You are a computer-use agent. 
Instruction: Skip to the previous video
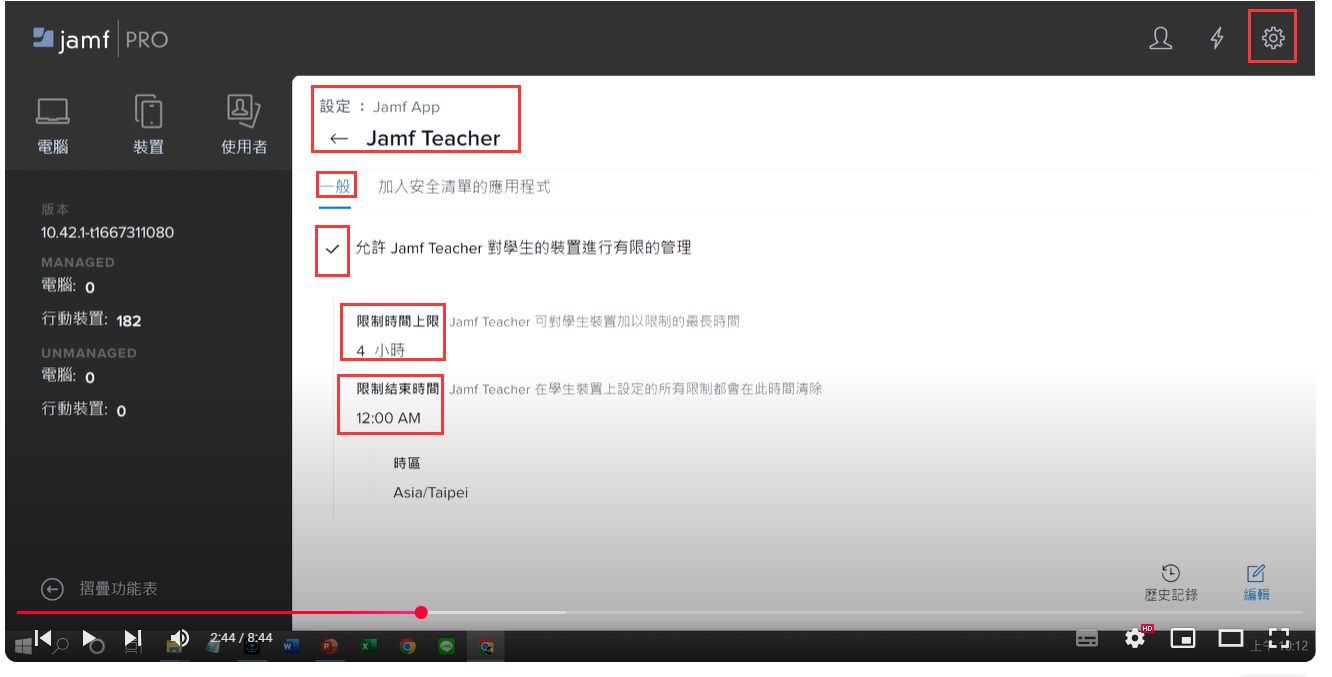43,638
